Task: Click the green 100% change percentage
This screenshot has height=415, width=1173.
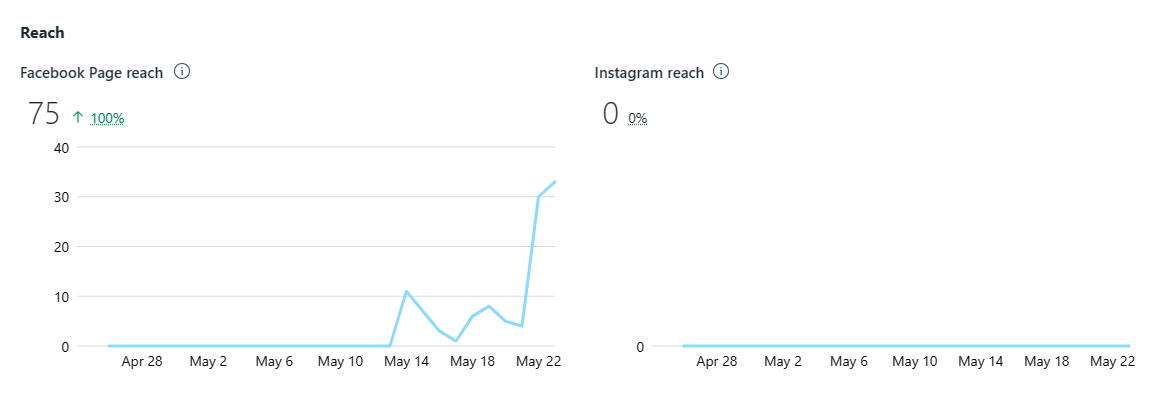Action: (107, 118)
